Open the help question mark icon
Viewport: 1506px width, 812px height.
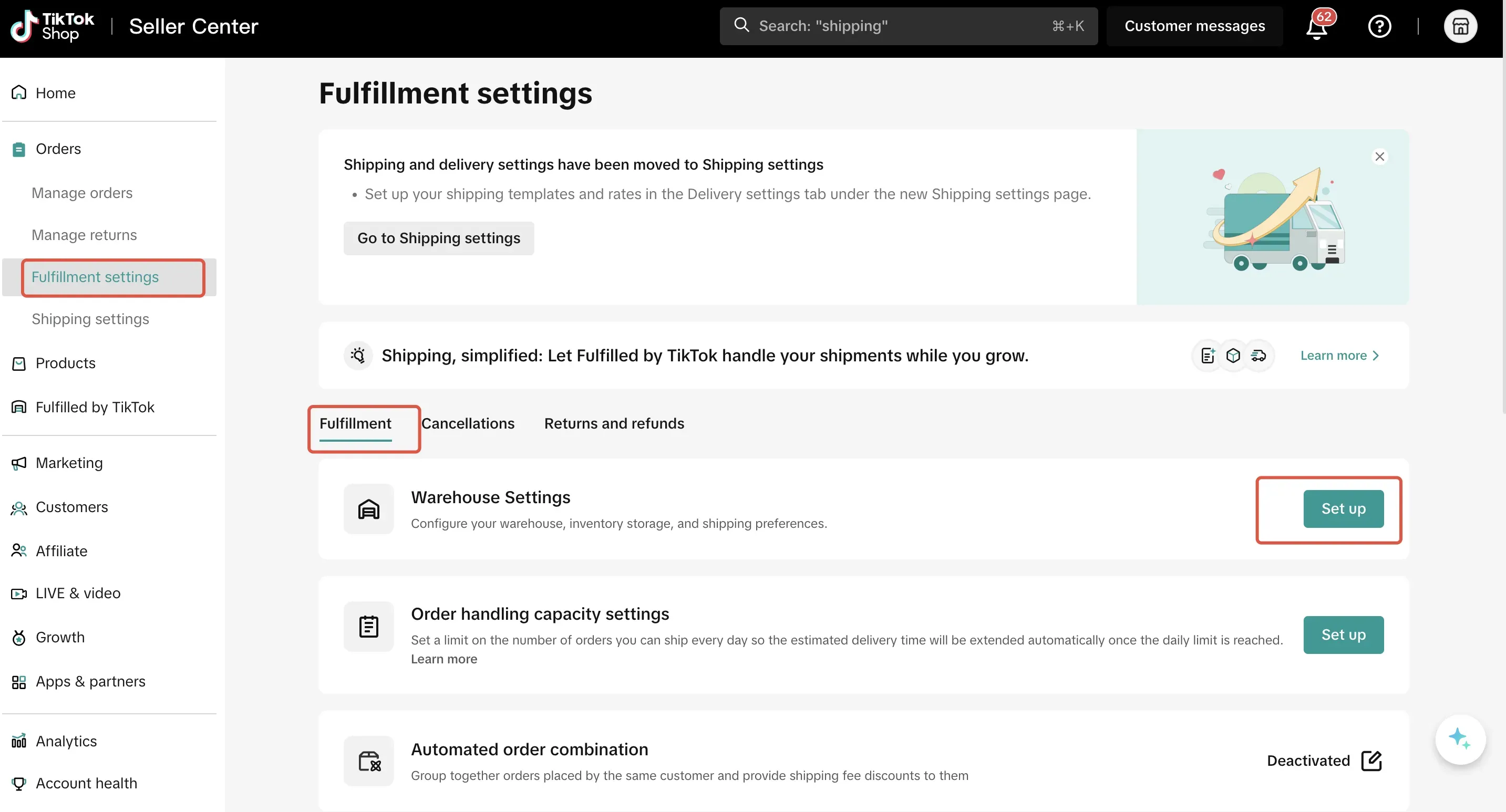[x=1379, y=27]
